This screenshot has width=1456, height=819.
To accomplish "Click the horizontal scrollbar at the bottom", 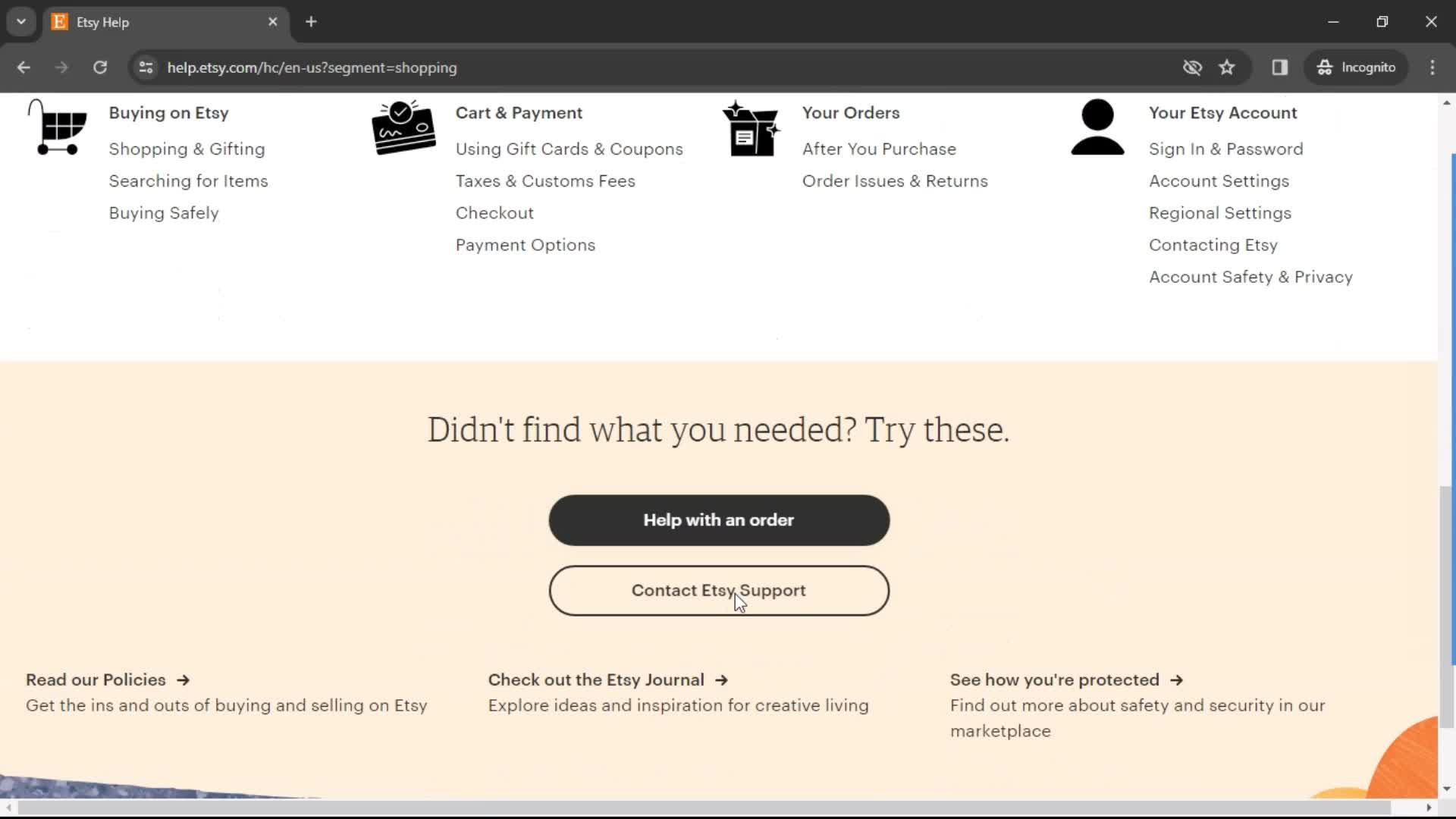I will (704, 808).
